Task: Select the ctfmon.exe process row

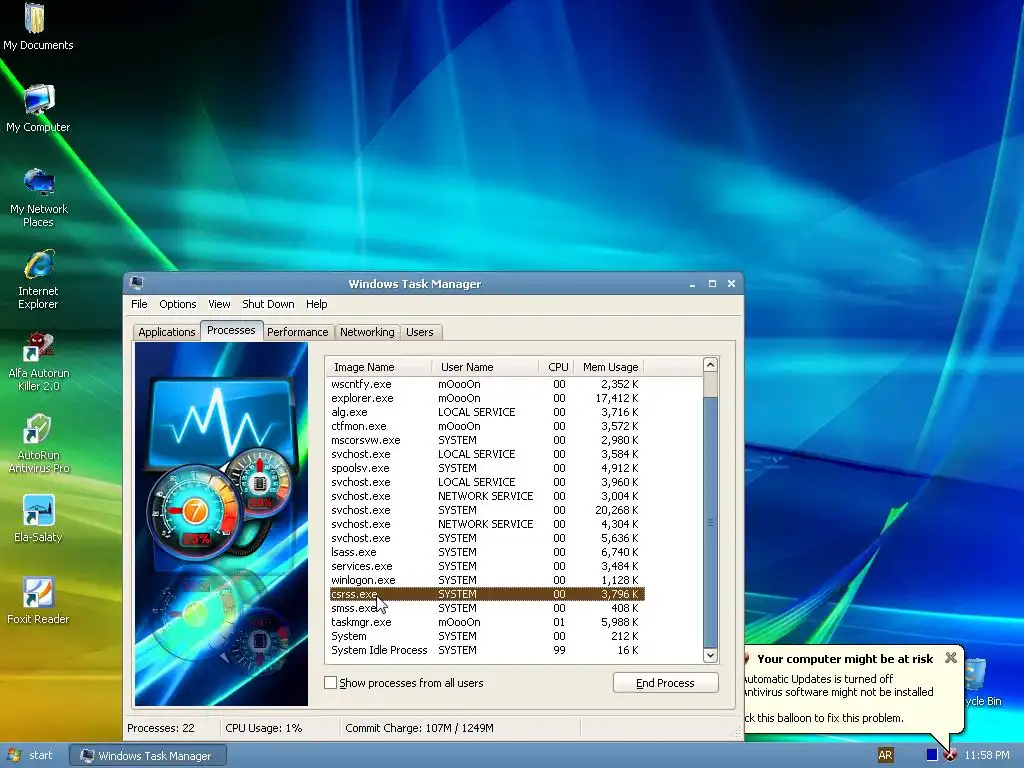Action: pyautogui.click(x=485, y=426)
